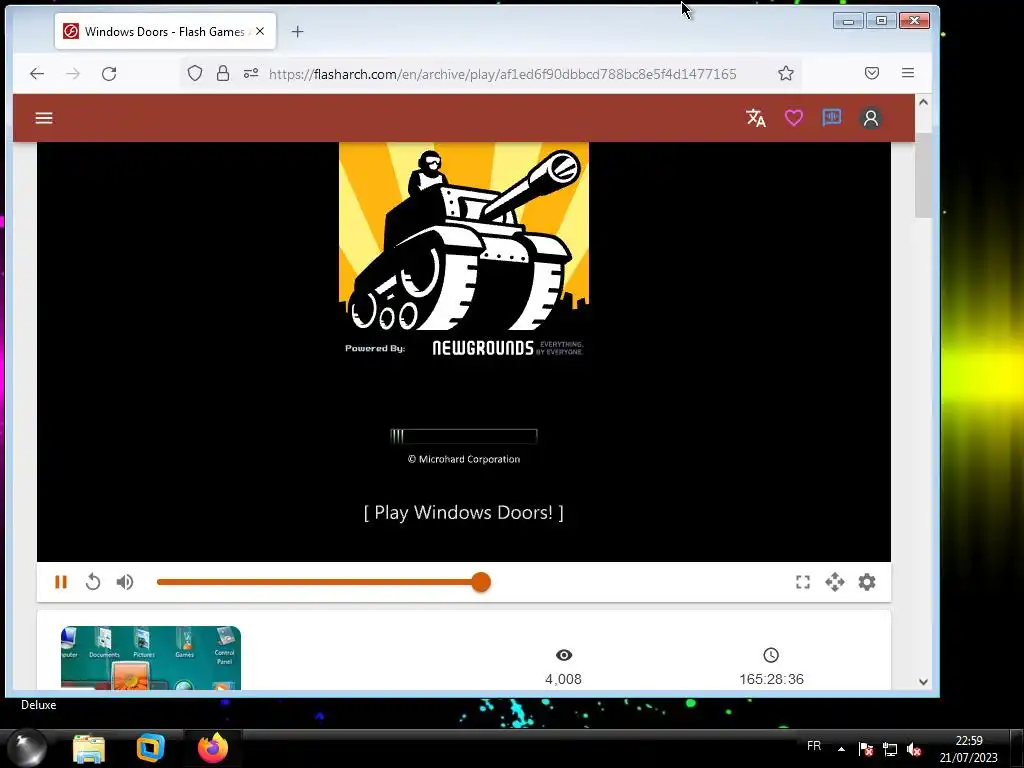Restore down the Firefox window
Viewport: 1024px width, 768px height.
tap(881, 21)
